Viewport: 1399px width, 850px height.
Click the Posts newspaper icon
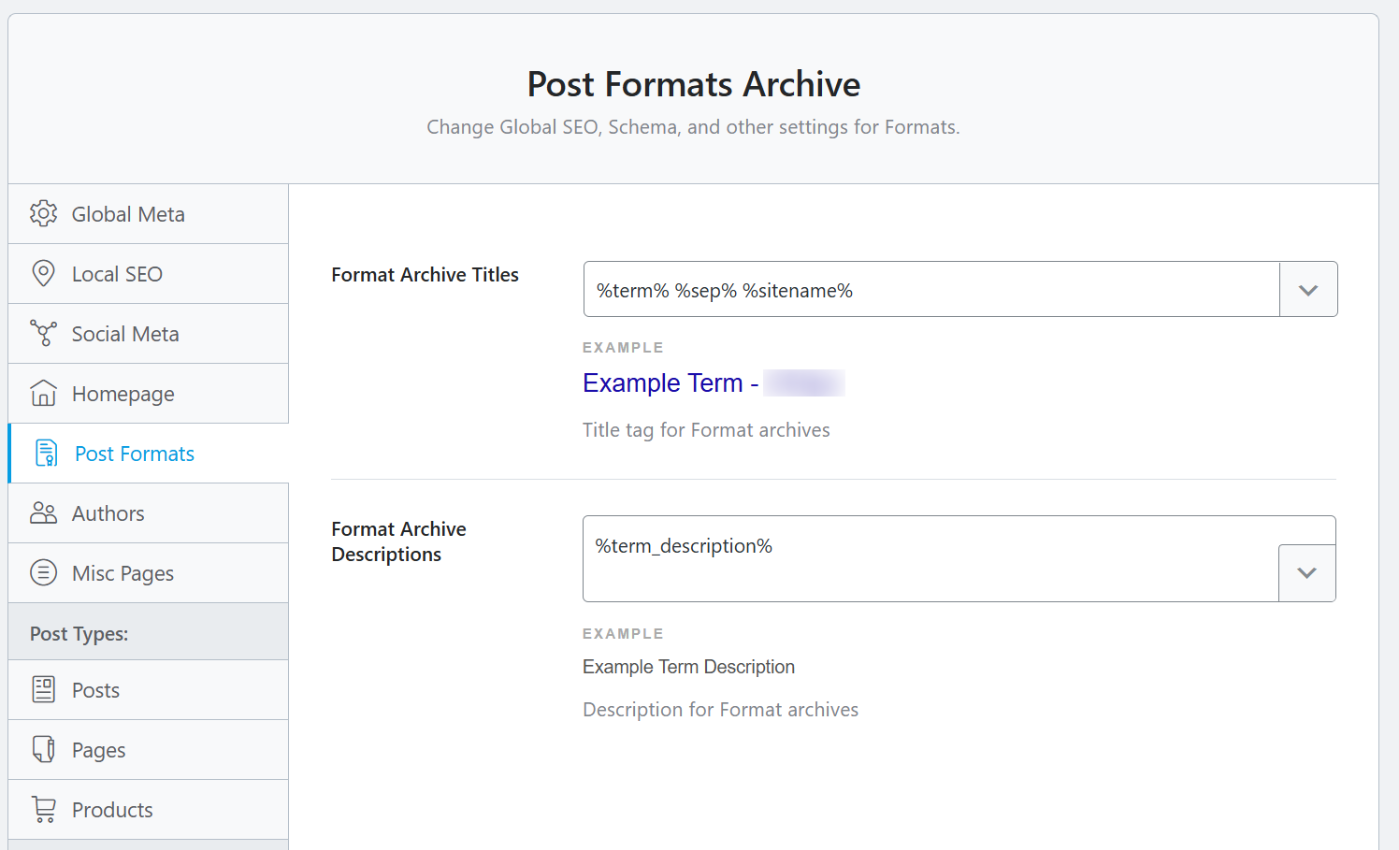pyautogui.click(x=43, y=690)
